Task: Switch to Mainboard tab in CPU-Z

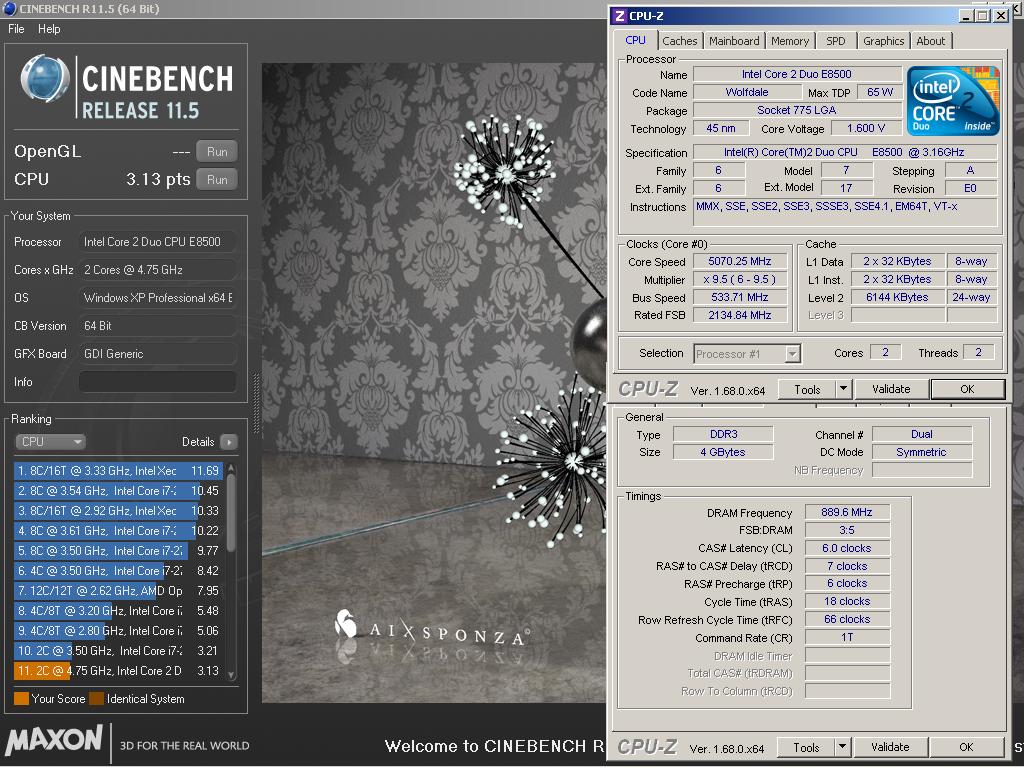Action: (x=734, y=40)
